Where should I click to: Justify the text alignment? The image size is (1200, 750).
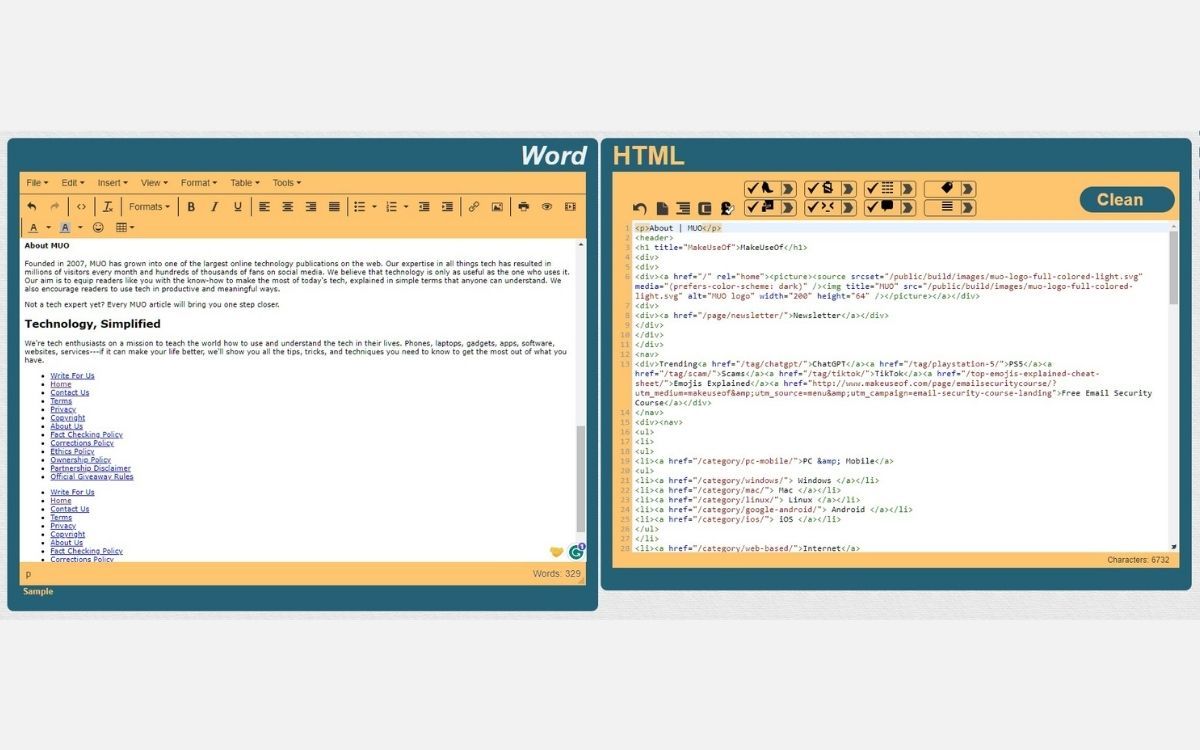point(334,207)
